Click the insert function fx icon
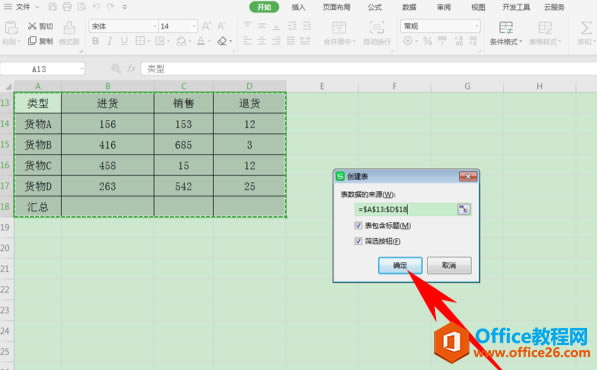 point(131,69)
